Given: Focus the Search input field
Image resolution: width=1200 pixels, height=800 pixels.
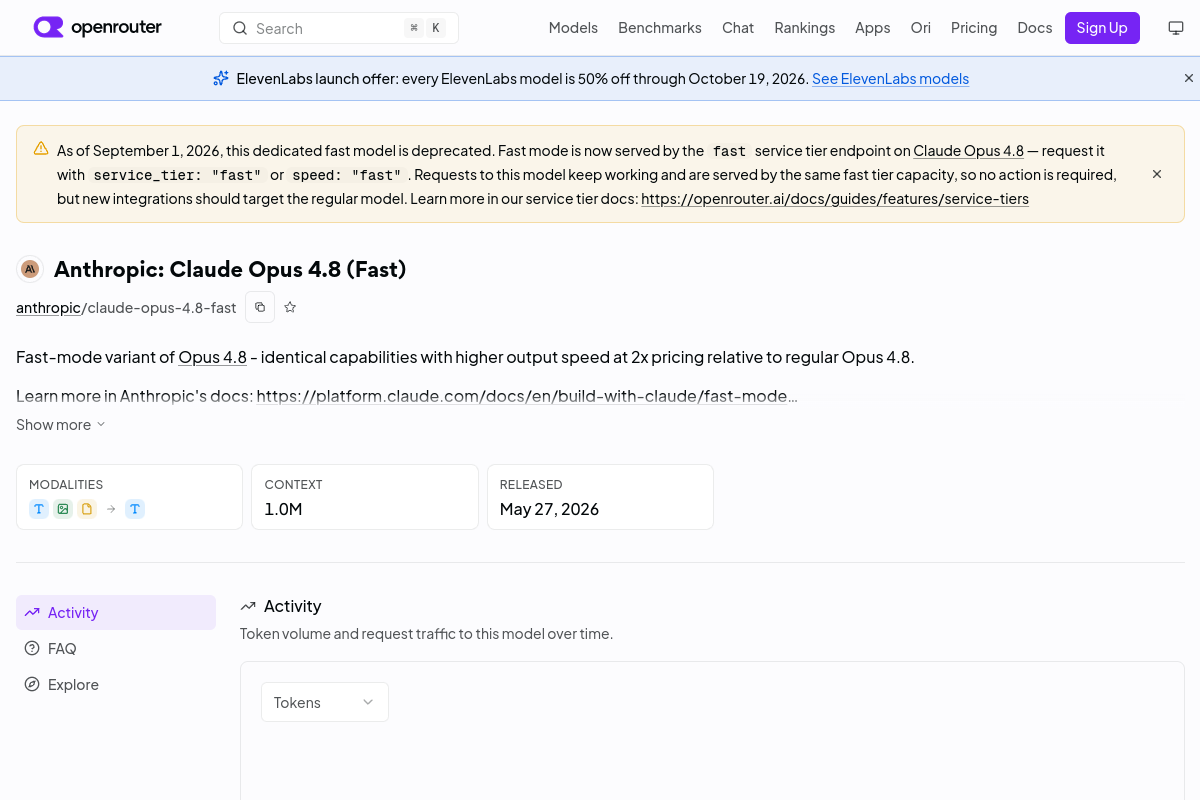Looking at the screenshot, I should click(x=339, y=28).
